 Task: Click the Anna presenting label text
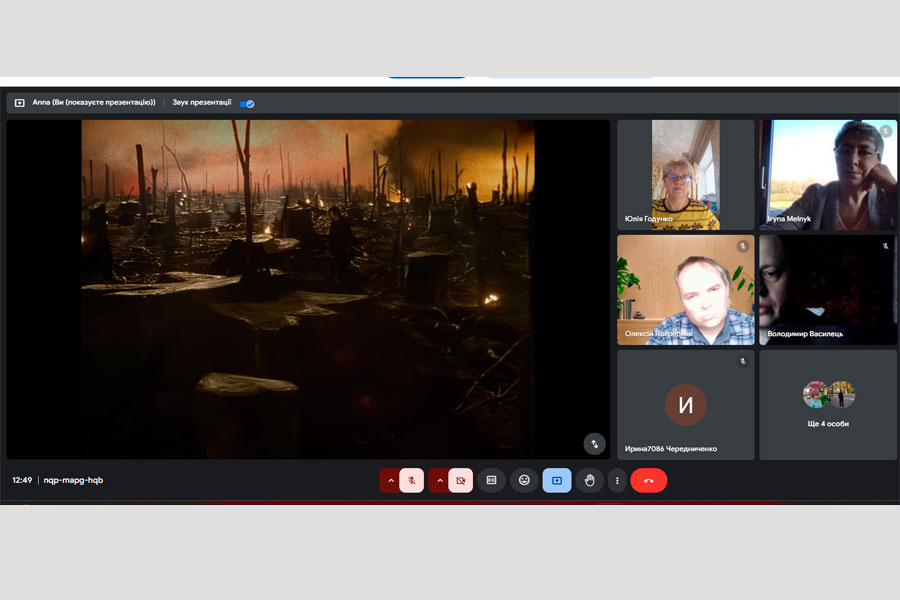coord(94,102)
